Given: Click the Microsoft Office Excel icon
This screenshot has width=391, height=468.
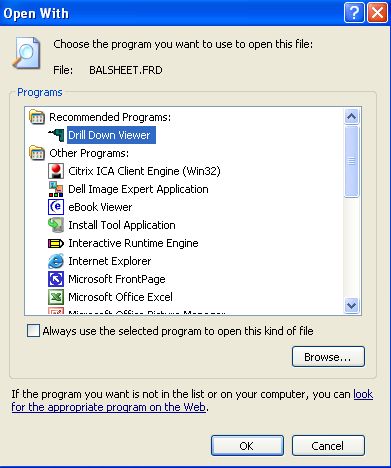Looking at the screenshot, I should tap(56, 297).
